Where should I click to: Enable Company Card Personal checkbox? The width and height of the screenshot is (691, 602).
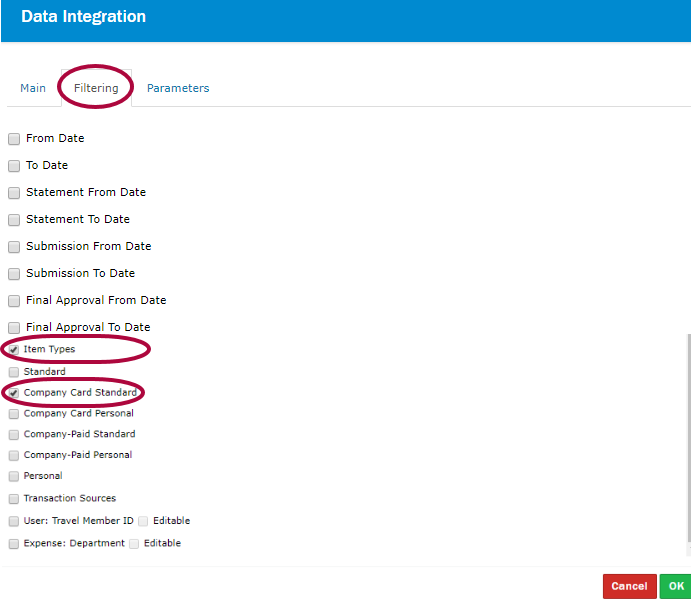pyautogui.click(x=14, y=414)
